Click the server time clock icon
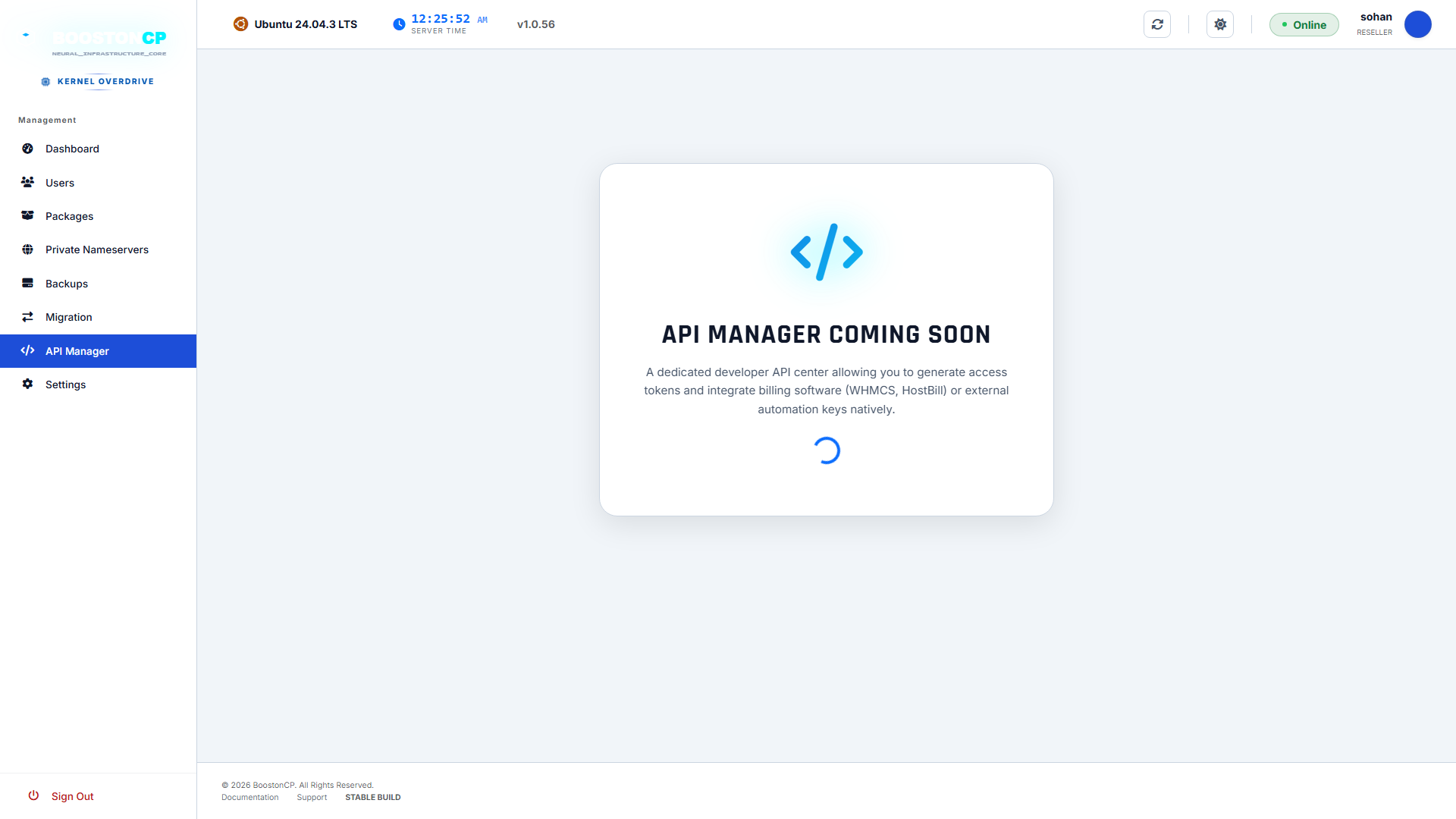This screenshot has width=1456, height=819. pyautogui.click(x=399, y=24)
